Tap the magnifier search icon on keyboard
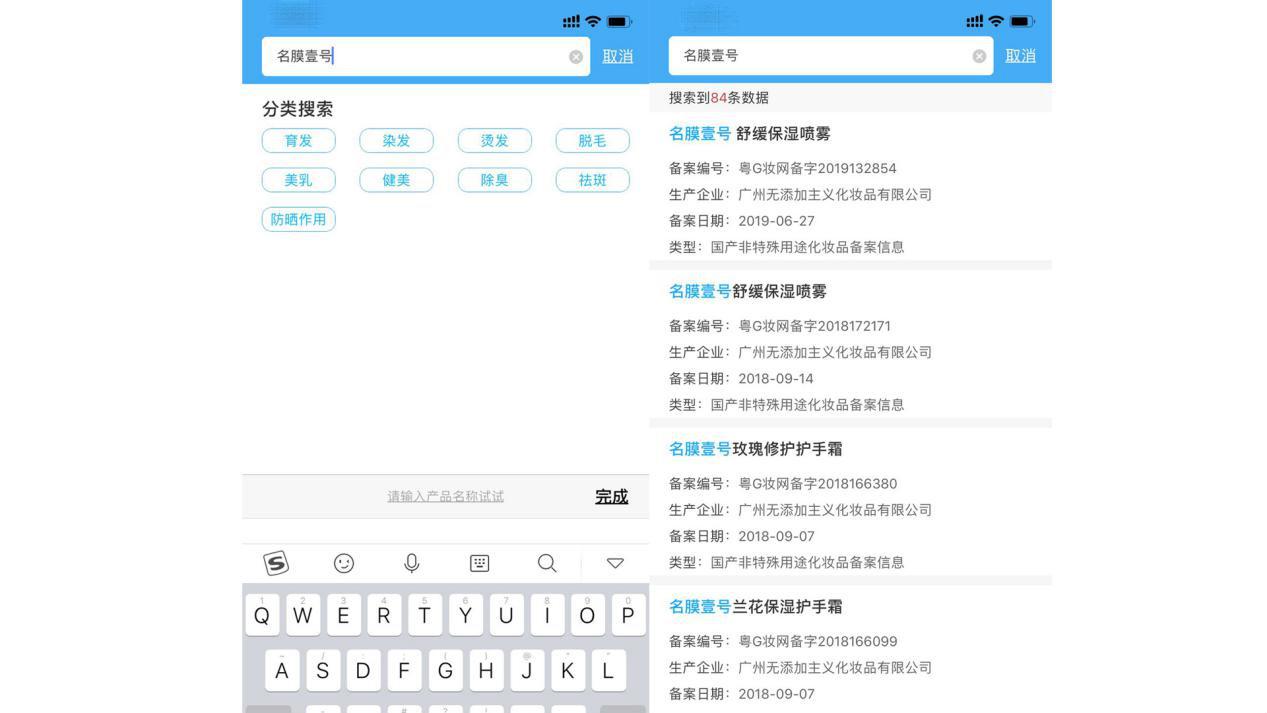 [x=547, y=563]
